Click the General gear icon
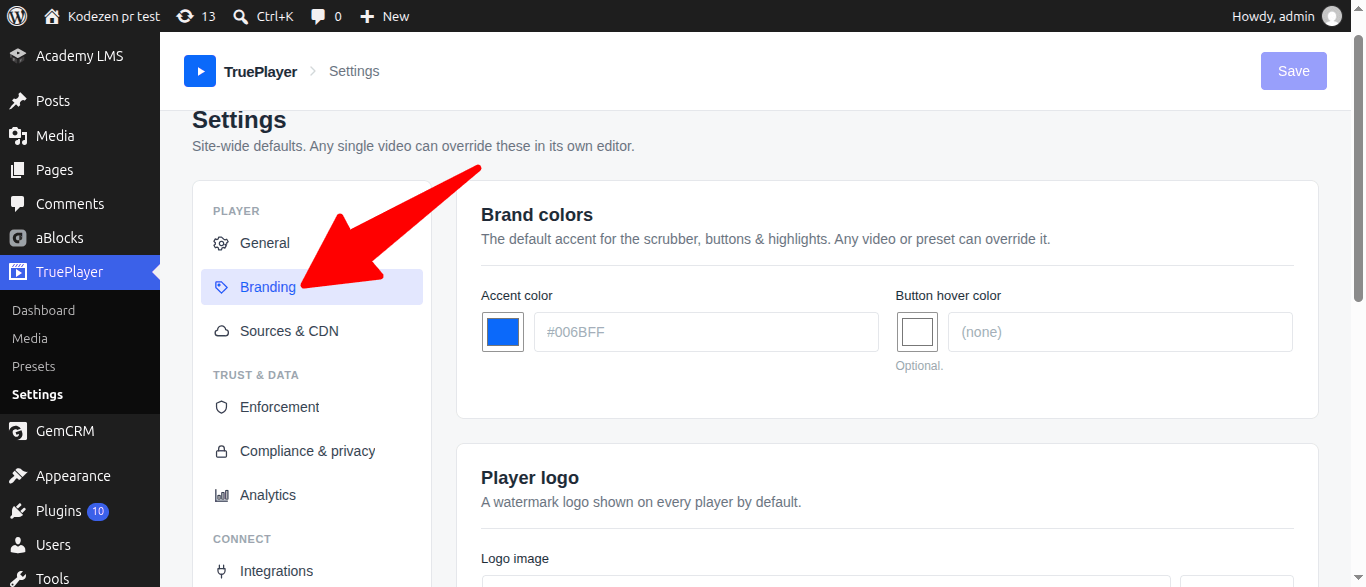The width and height of the screenshot is (1366, 587). click(222, 243)
